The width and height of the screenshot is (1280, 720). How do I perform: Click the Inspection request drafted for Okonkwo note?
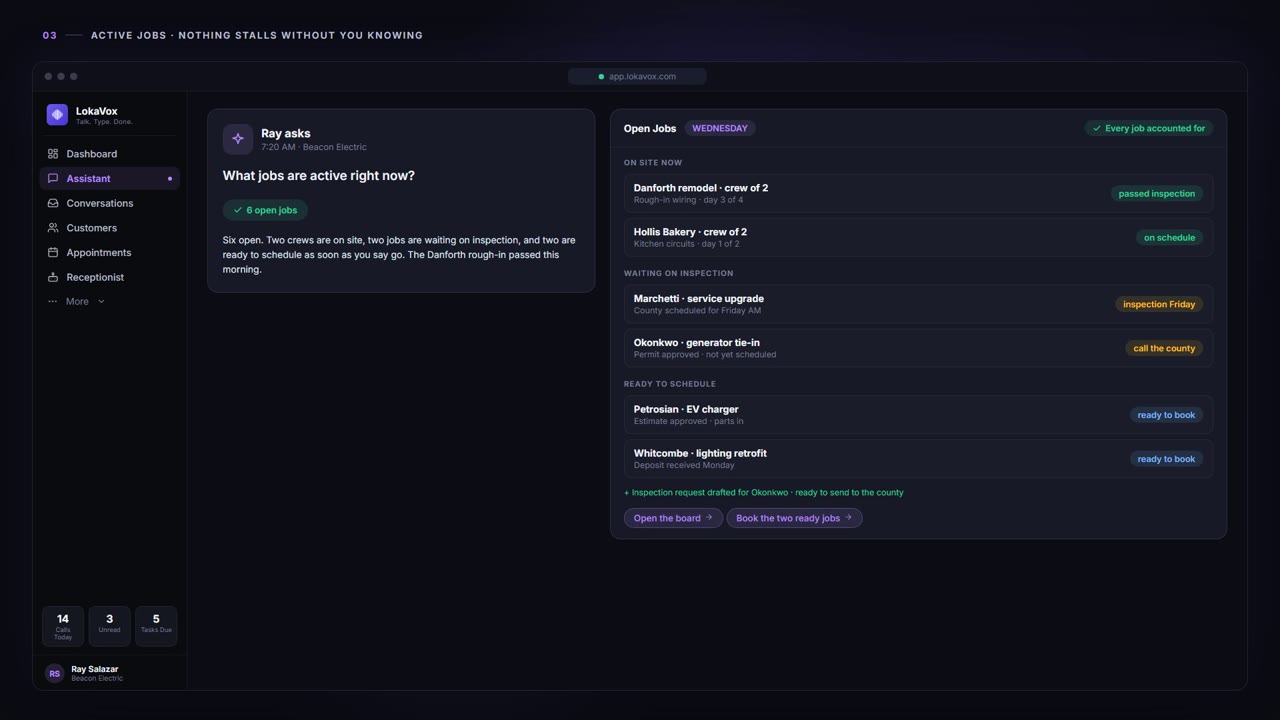(x=764, y=492)
